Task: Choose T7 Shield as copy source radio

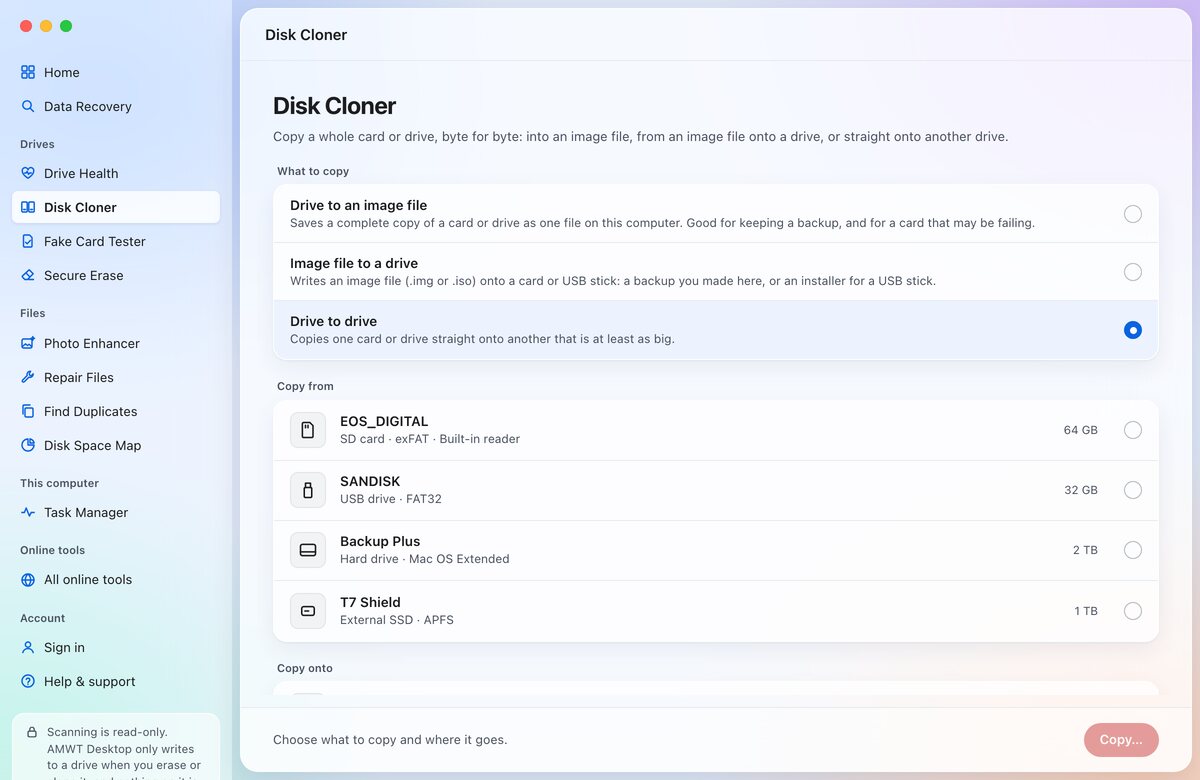Action: [1132, 611]
